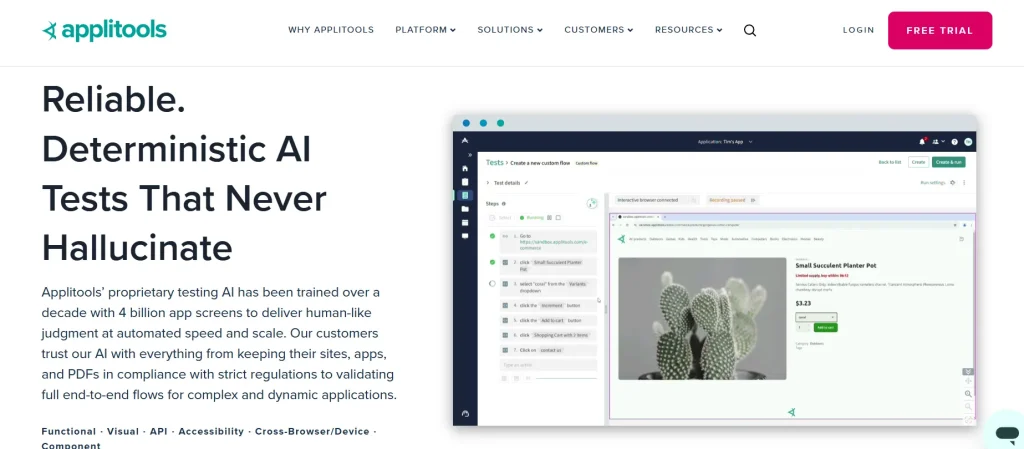
Task: Click $3.23 price in product preview
Action: coord(803,303)
